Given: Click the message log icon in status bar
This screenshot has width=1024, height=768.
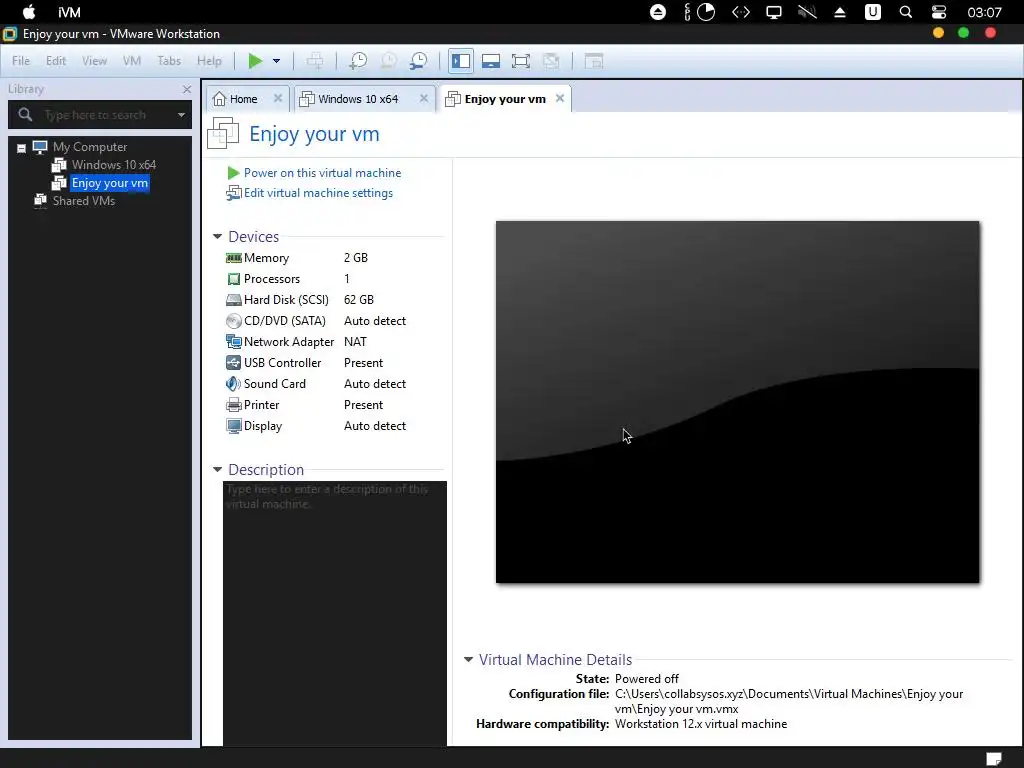Looking at the screenshot, I should [993, 758].
